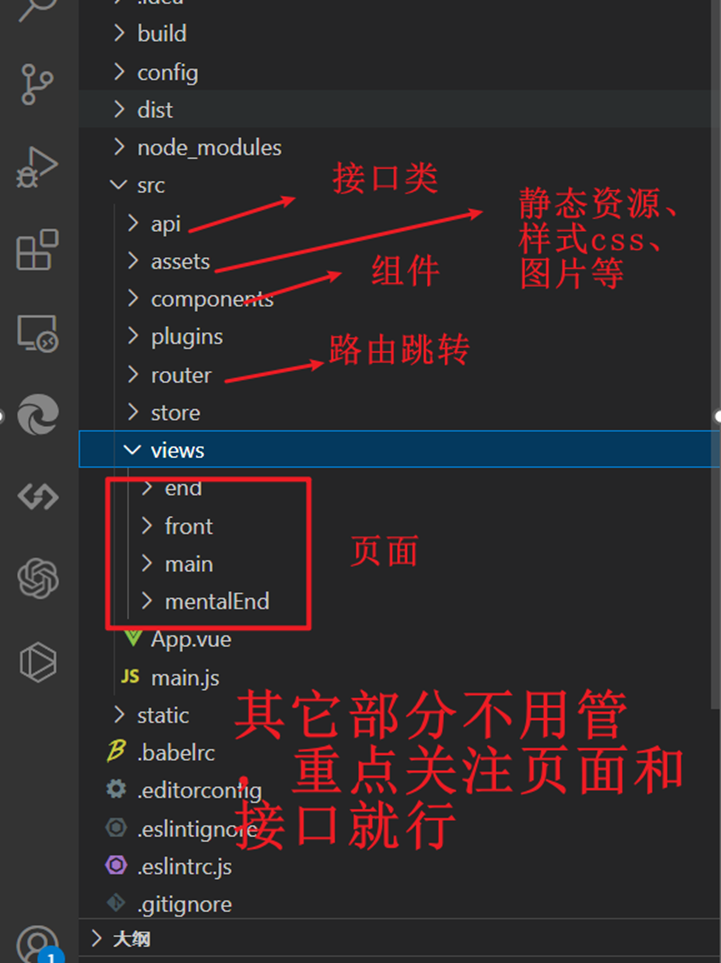This screenshot has width=721, height=963.
Task: Collapse the src folder
Action: click(x=399, y=185)
